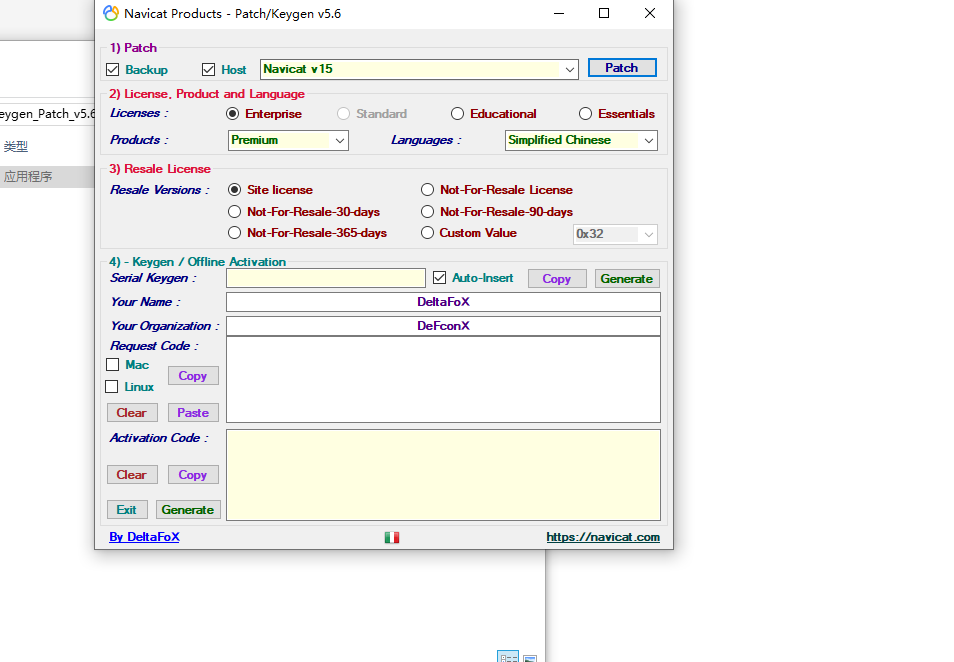The width and height of the screenshot is (954, 662).
Task: Visit the navicat.com link
Action: [x=603, y=536]
